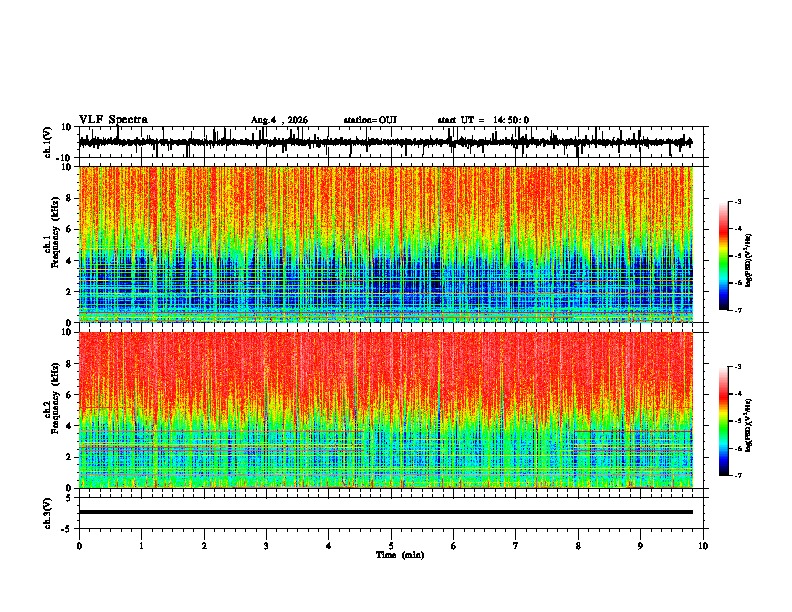Click the ch.1 color bar PSD unit label
This screenshot has height=612, width=792.
tap(749, 261)
